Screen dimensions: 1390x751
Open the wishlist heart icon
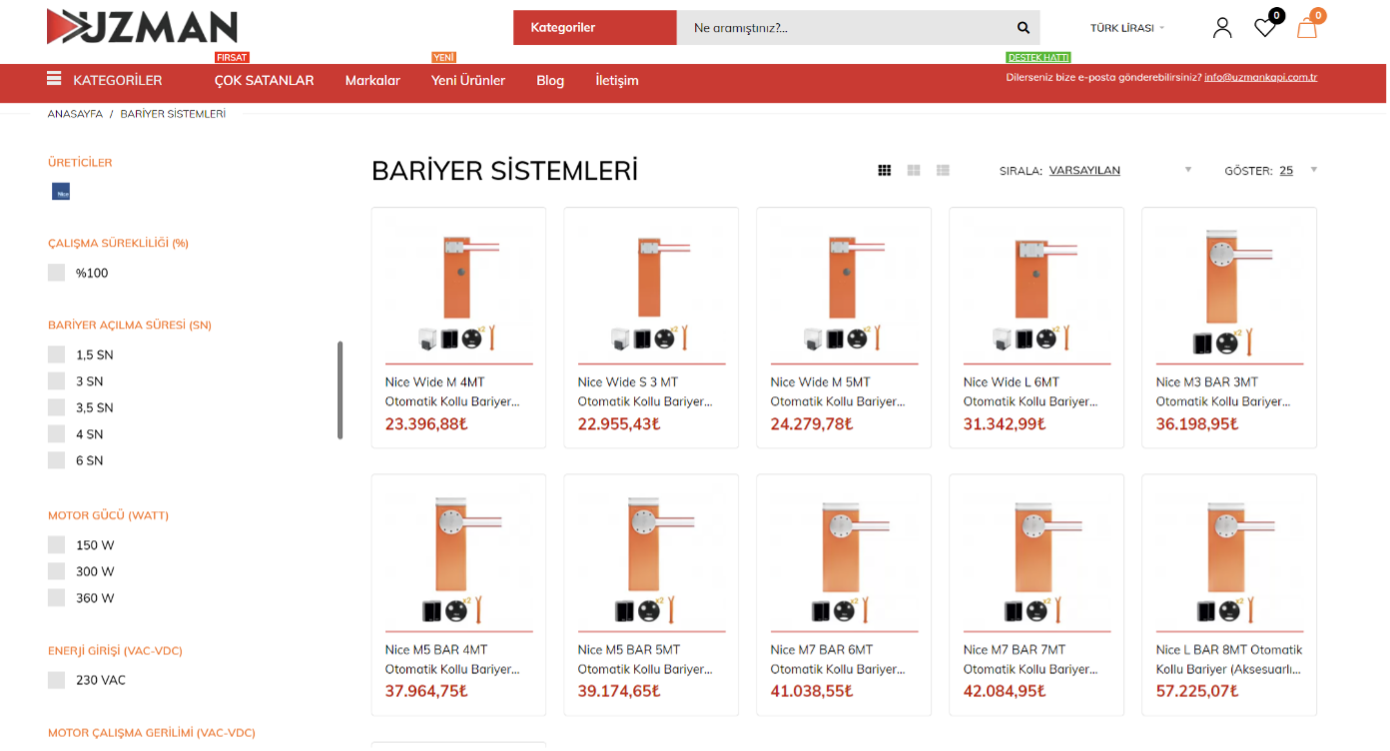[x=1265, y=28]
